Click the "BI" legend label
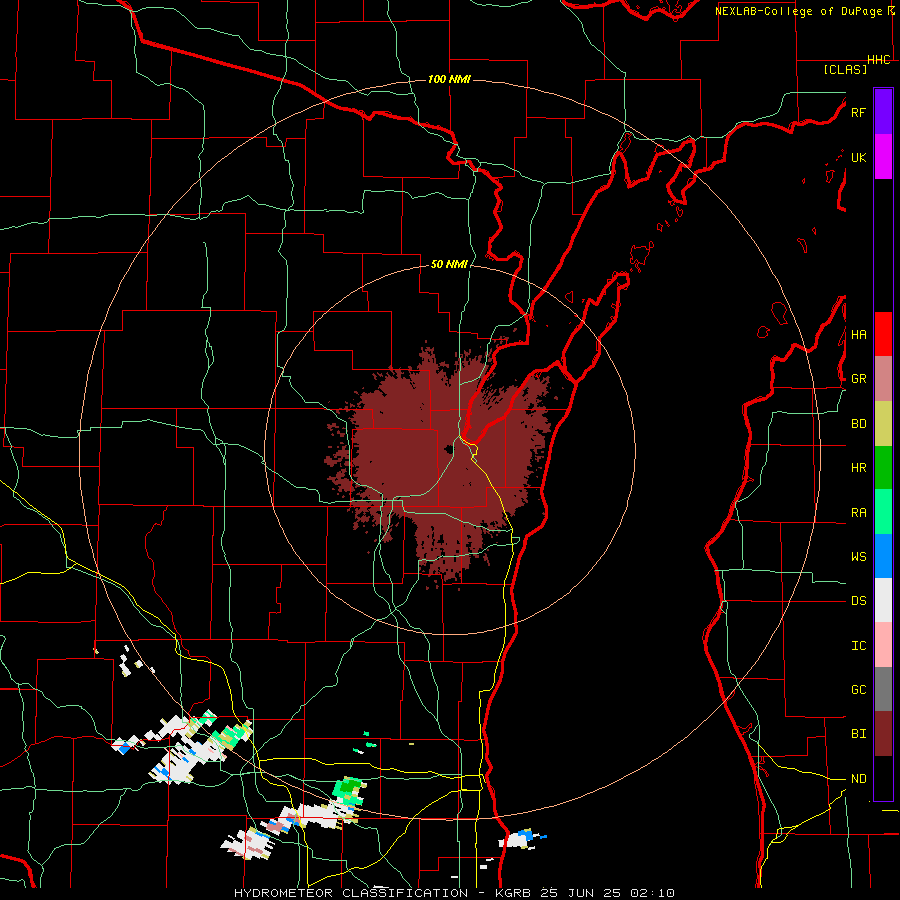Viewport: 900px width, 900px height. point(859,734)
